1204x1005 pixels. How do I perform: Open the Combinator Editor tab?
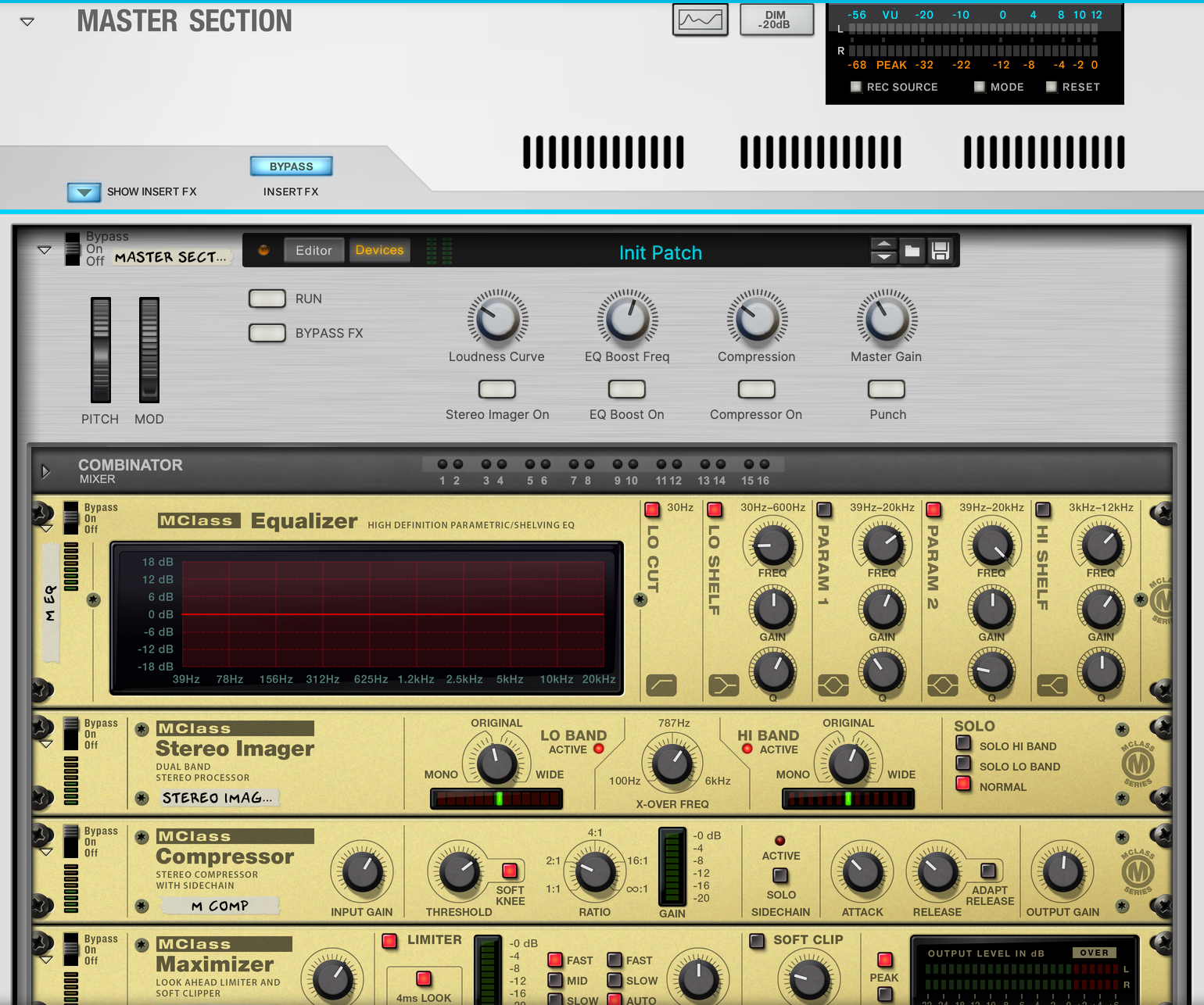[314, 250]
